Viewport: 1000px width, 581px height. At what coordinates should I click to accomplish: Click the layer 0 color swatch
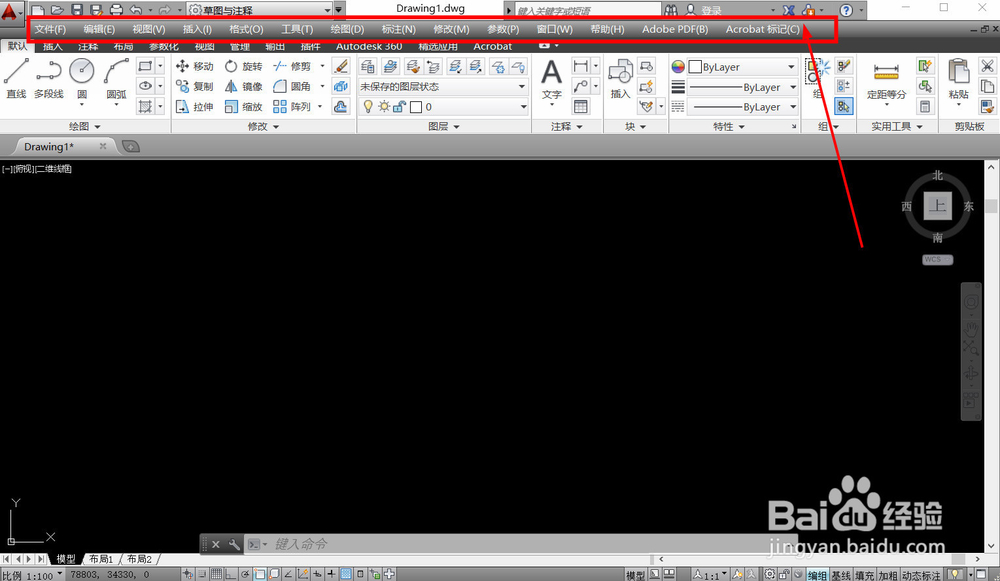point(416,107)
